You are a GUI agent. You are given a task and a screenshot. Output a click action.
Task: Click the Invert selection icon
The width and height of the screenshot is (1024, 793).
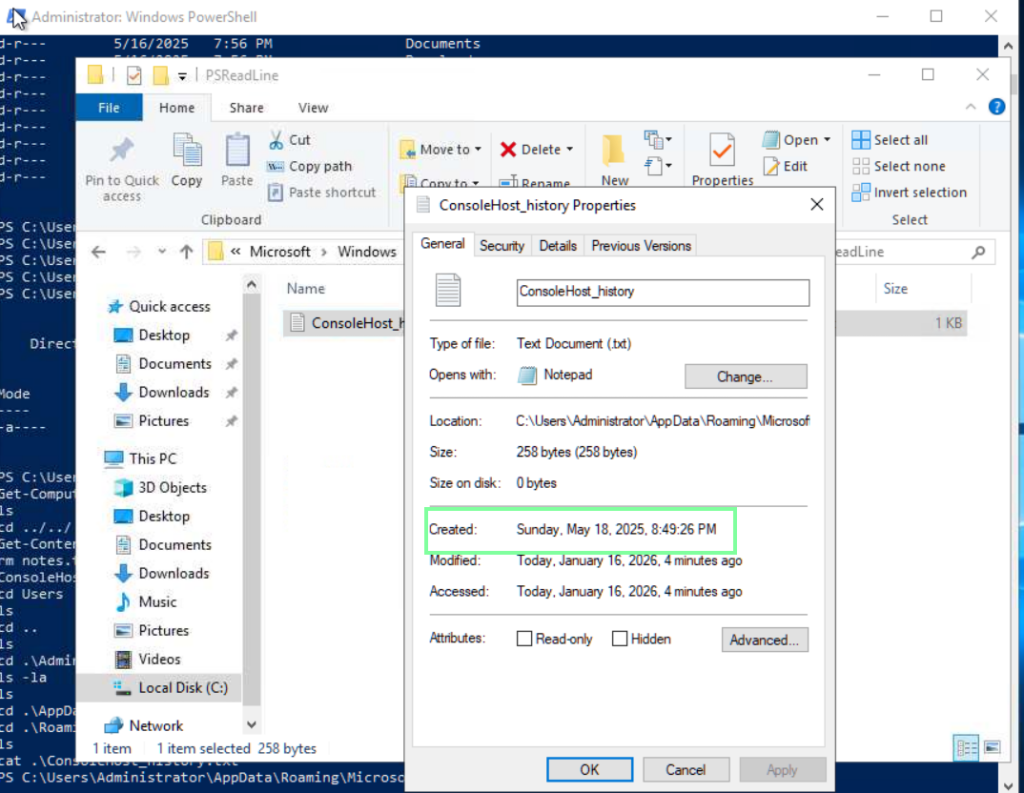(x=861, y=193)
